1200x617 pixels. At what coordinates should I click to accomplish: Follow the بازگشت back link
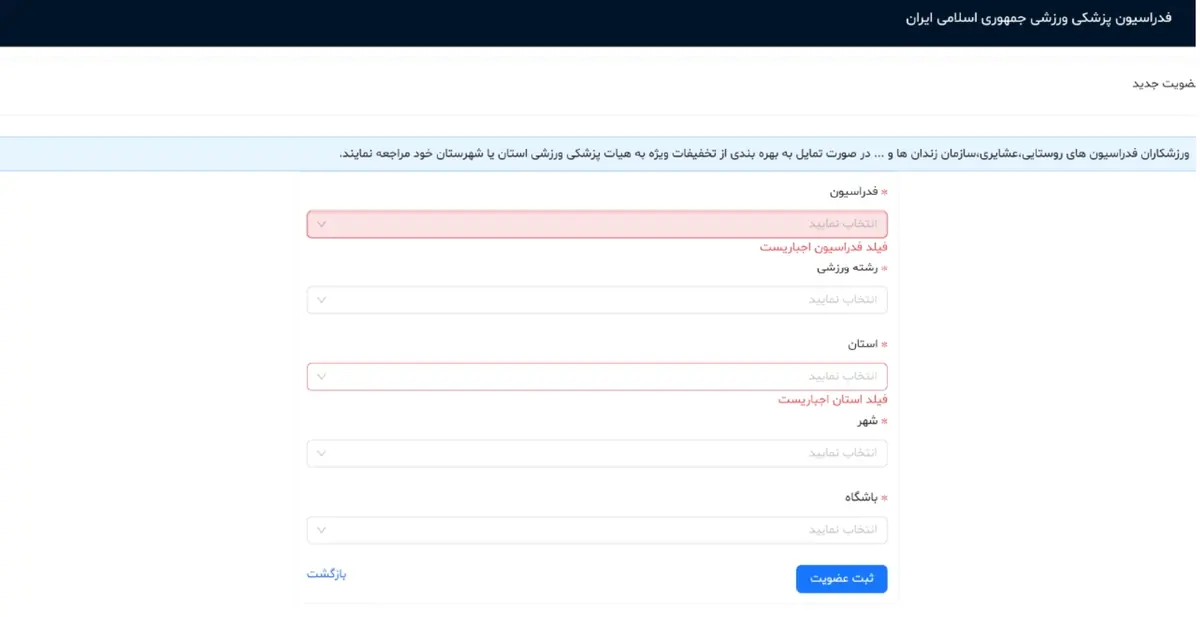point(326,574)
